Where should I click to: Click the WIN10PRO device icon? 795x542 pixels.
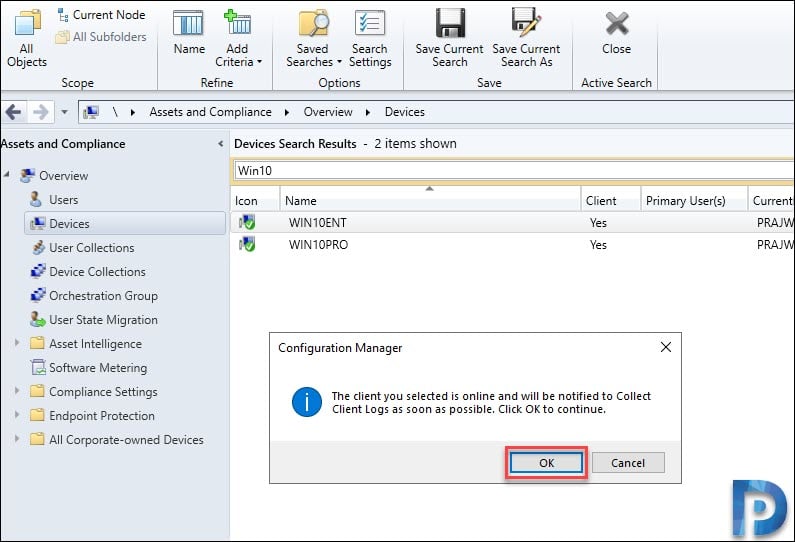(247, 244)
